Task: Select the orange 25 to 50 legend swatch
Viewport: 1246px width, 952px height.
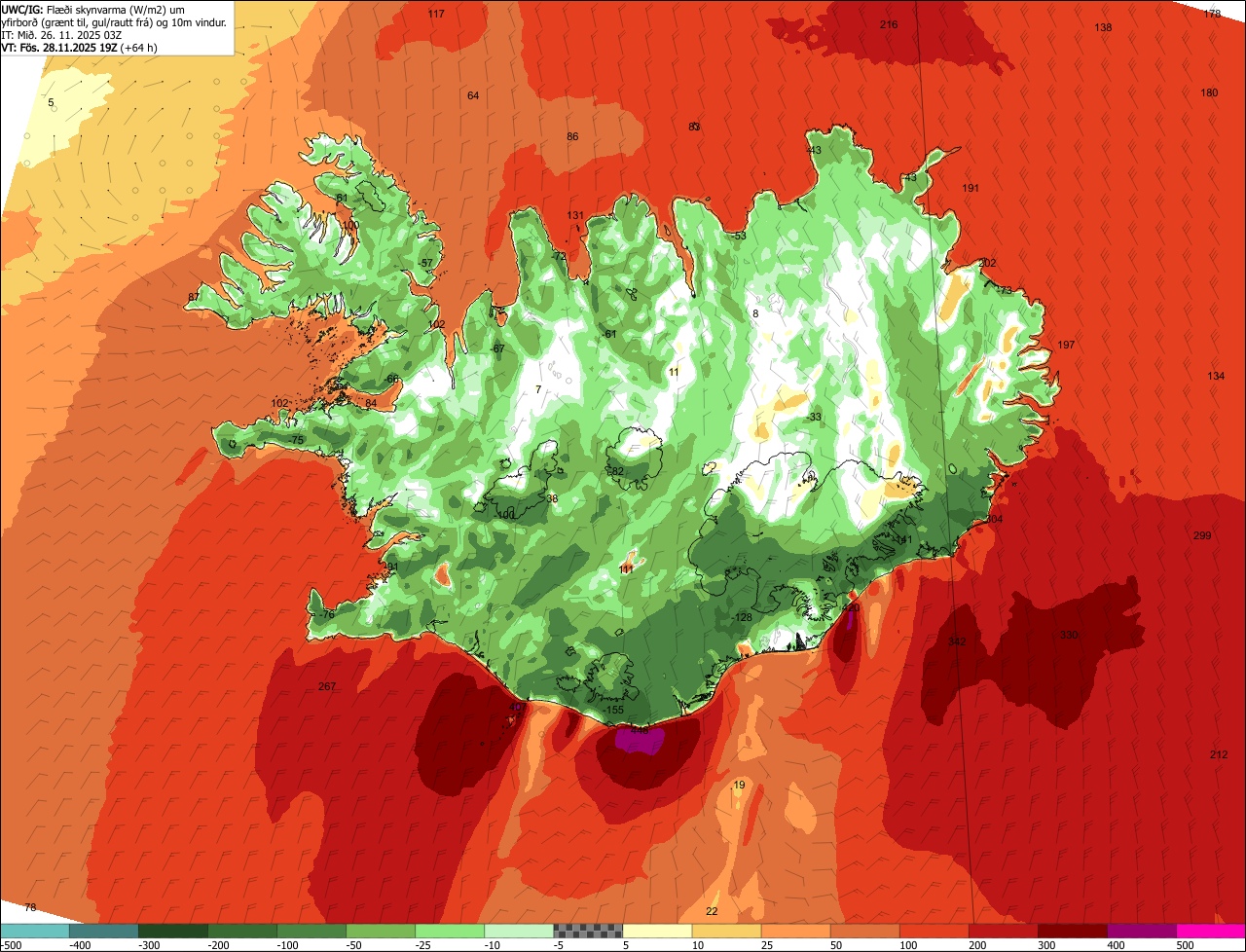Action: pos(795,931)
